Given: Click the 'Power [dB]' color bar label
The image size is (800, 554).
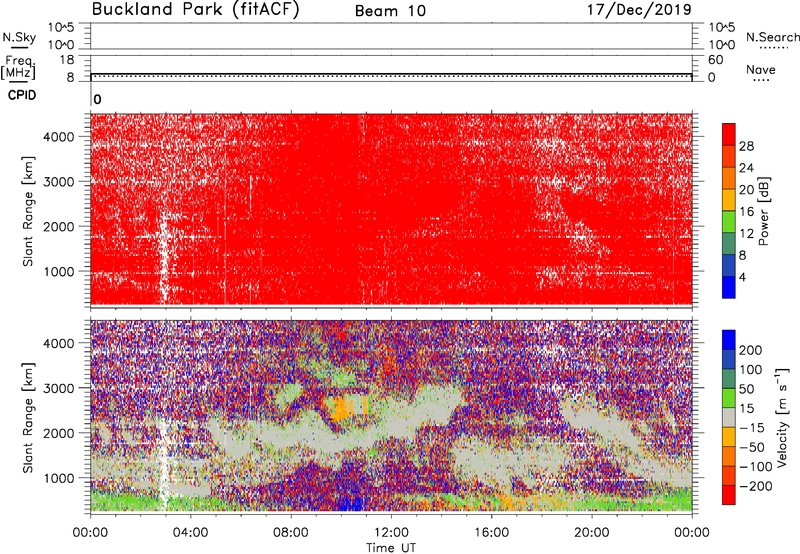Looking at the screenshot, I should coord(764,211).
